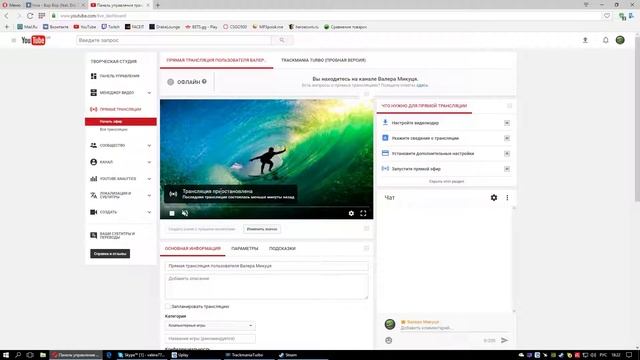Expand the Локализация и субтитры sidebar section
The height and width of the screenshot is (360, 640).
point(149,195)
